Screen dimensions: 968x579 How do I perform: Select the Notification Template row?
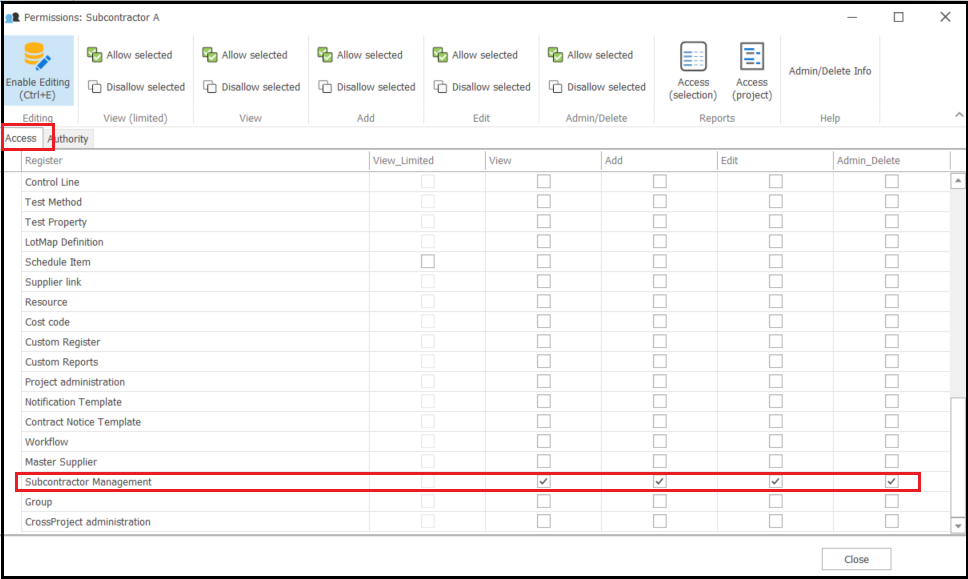coord(485,402)
